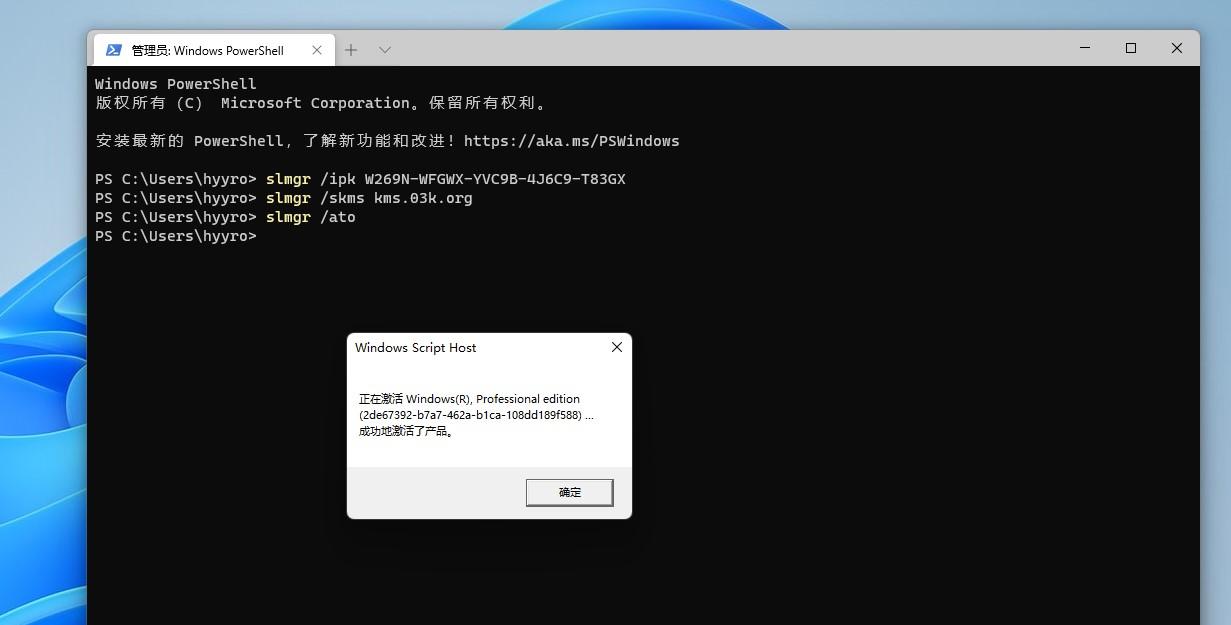Viewport: 1231px width, 625px height.
Task: Click the empty PS C:\Users\hyyro> prompt line
Action: coord(176,236)
